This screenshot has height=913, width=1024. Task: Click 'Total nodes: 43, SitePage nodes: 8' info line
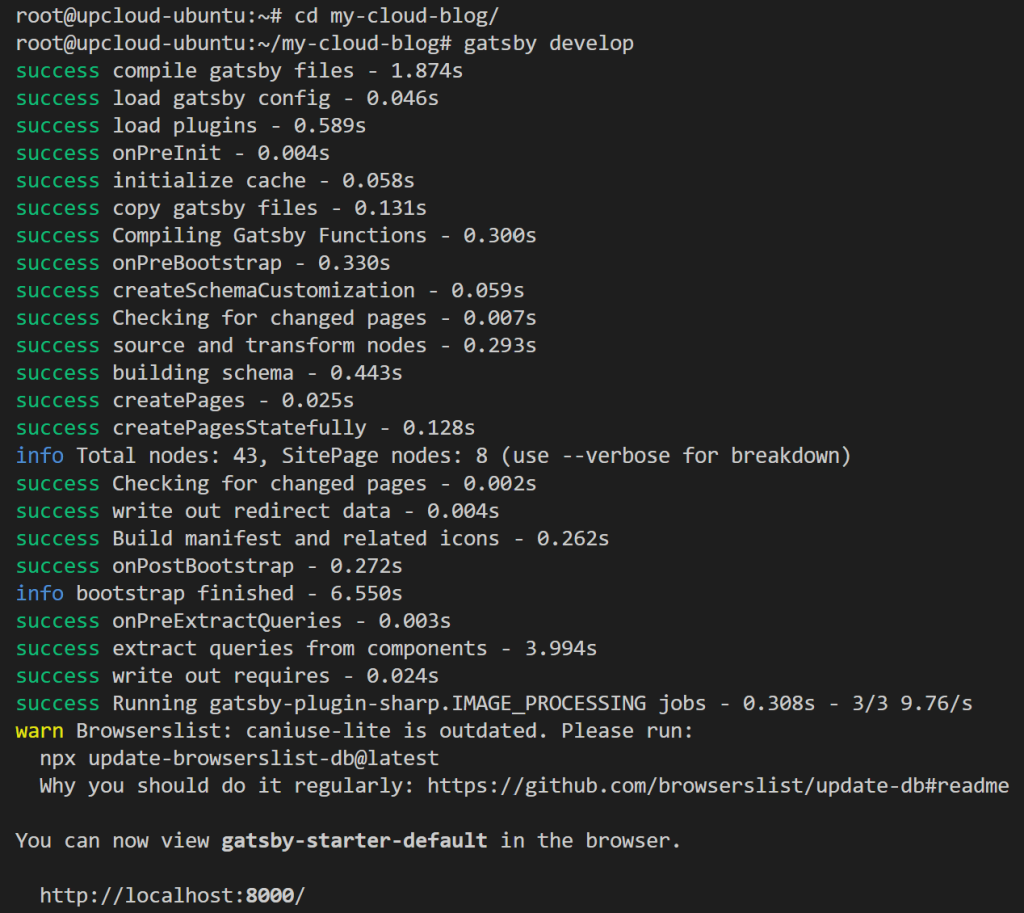434,456
